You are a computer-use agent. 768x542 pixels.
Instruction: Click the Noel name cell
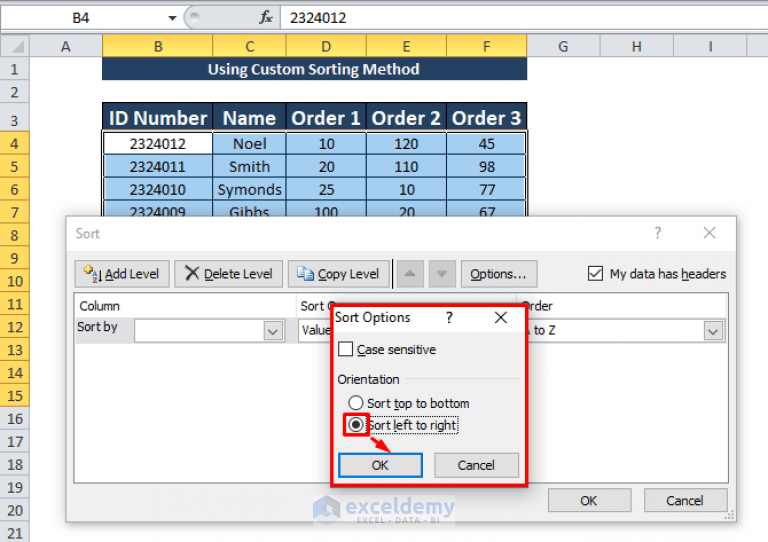(249, 144)
